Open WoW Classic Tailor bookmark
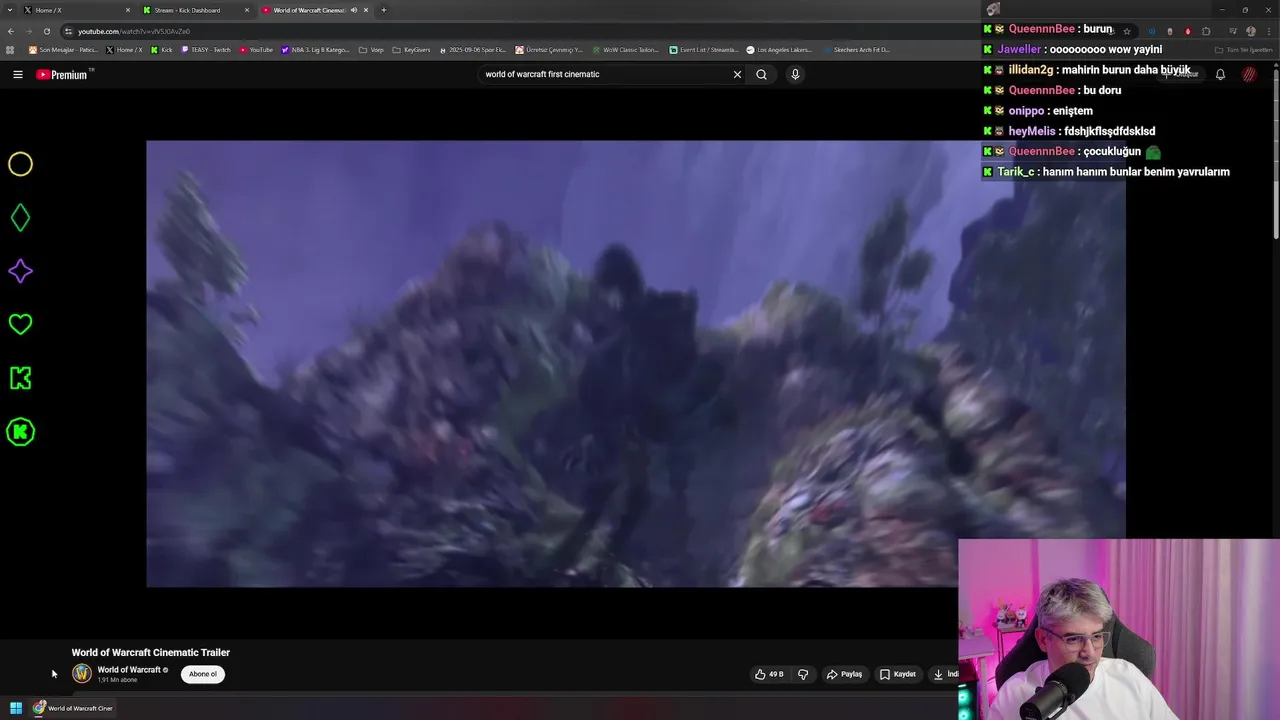The height and width of the screenshot is (720, 1280). (625, 49)
